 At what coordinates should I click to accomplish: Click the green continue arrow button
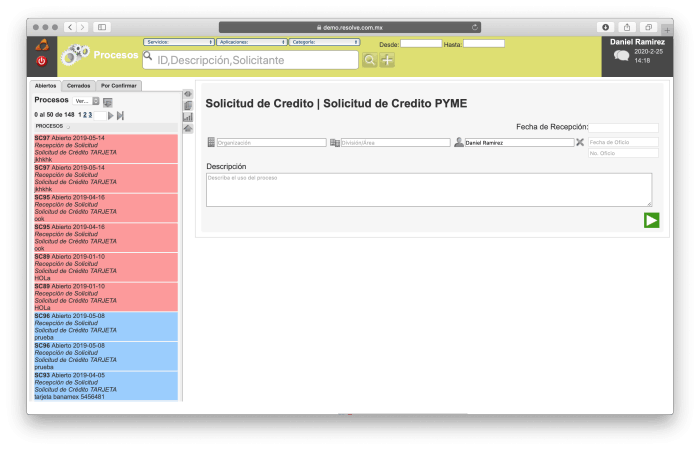tap(651, 220)
